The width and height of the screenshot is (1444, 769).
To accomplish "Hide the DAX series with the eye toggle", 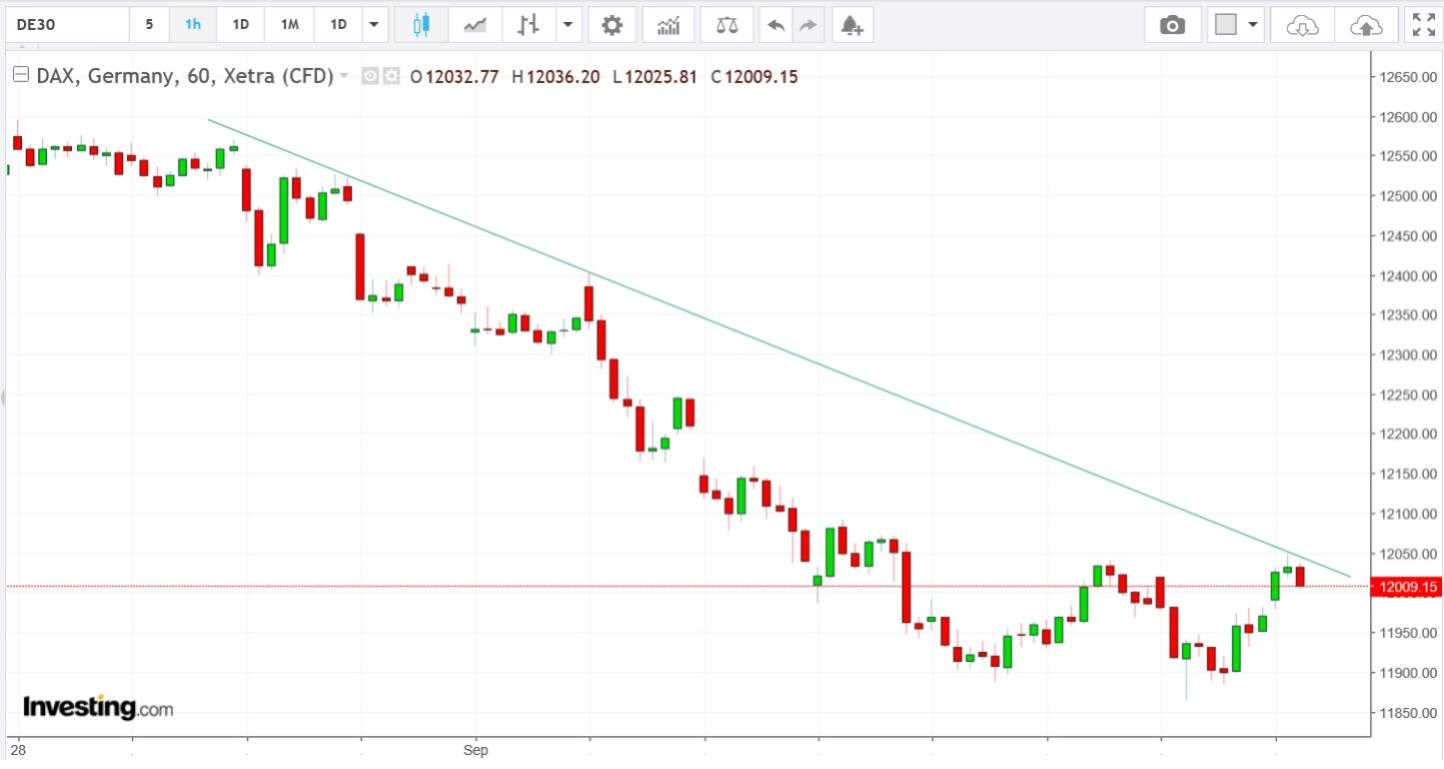I will [x=369, y=76].
